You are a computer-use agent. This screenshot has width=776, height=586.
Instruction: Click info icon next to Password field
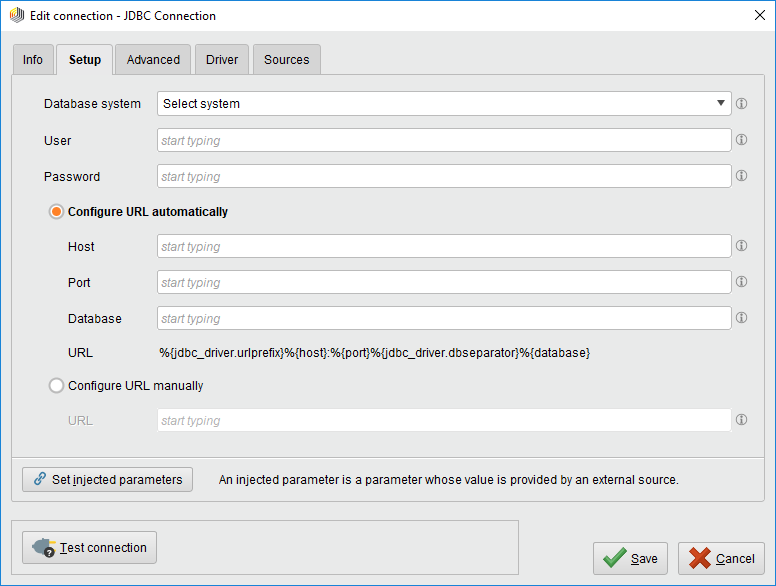(741, 176)
